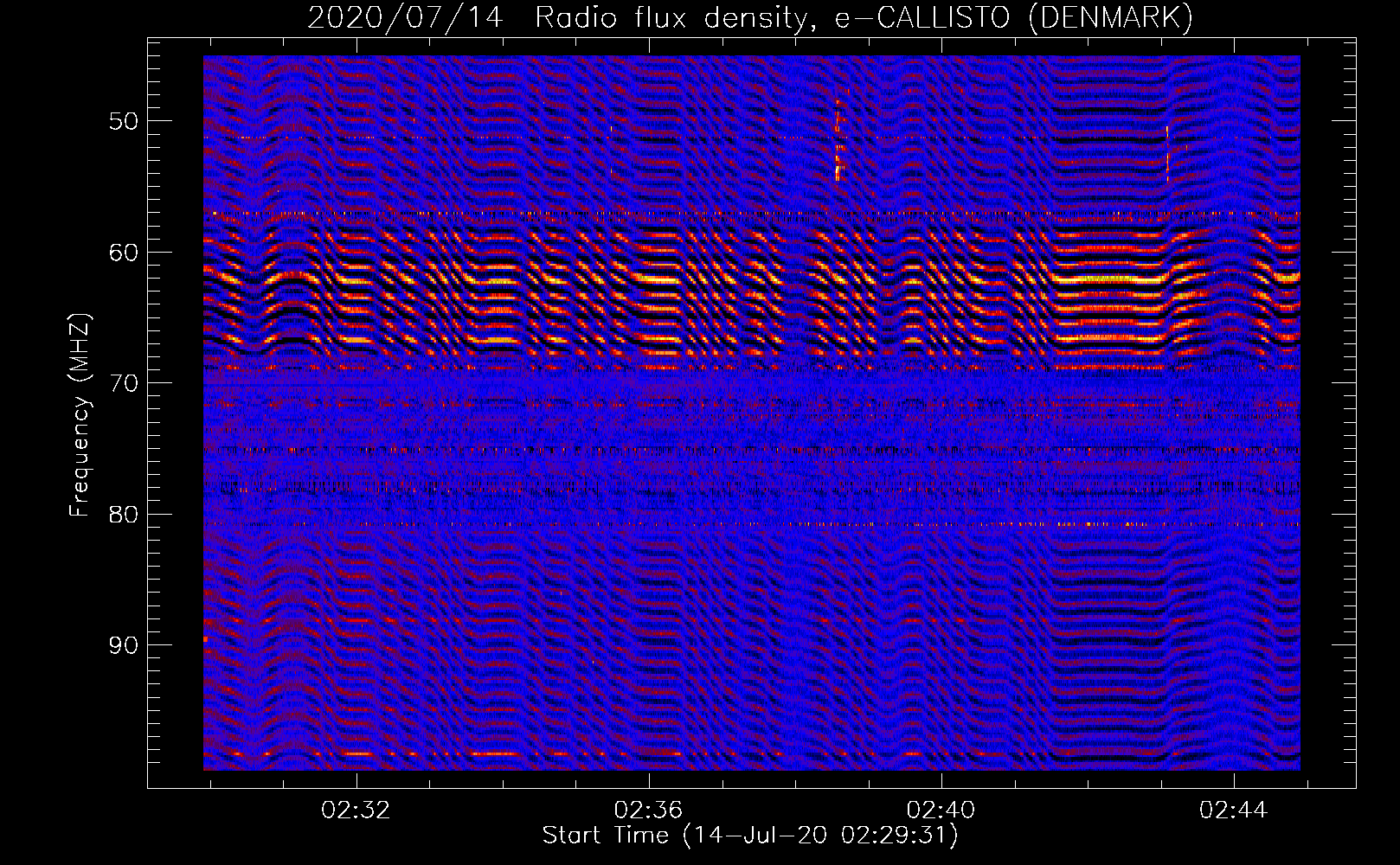Click the 'Start Time (14-Jul-20 02:29:31)' x-axis label

pyautogui.click(x=750, y=836)
